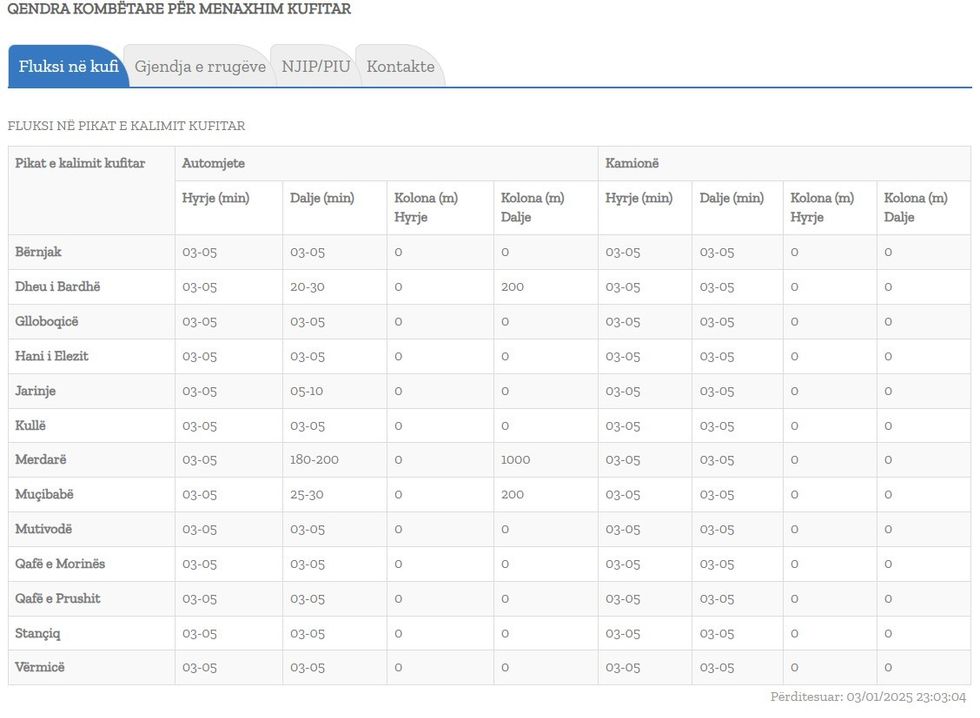Click the Qendra Kombëtare page title
The width and height of the screenshot is (980, 718).
(179, 9)
